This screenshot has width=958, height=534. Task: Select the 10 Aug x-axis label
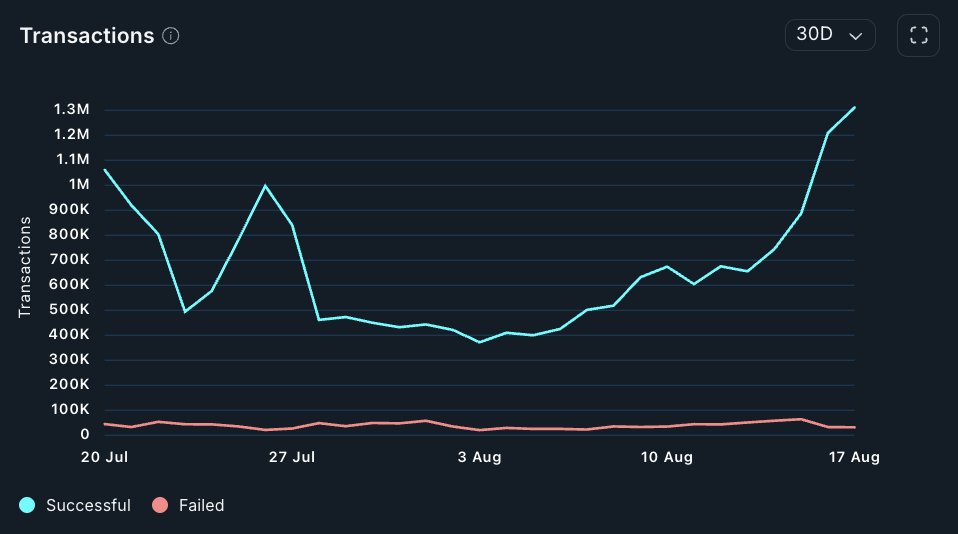click(667, 457)
